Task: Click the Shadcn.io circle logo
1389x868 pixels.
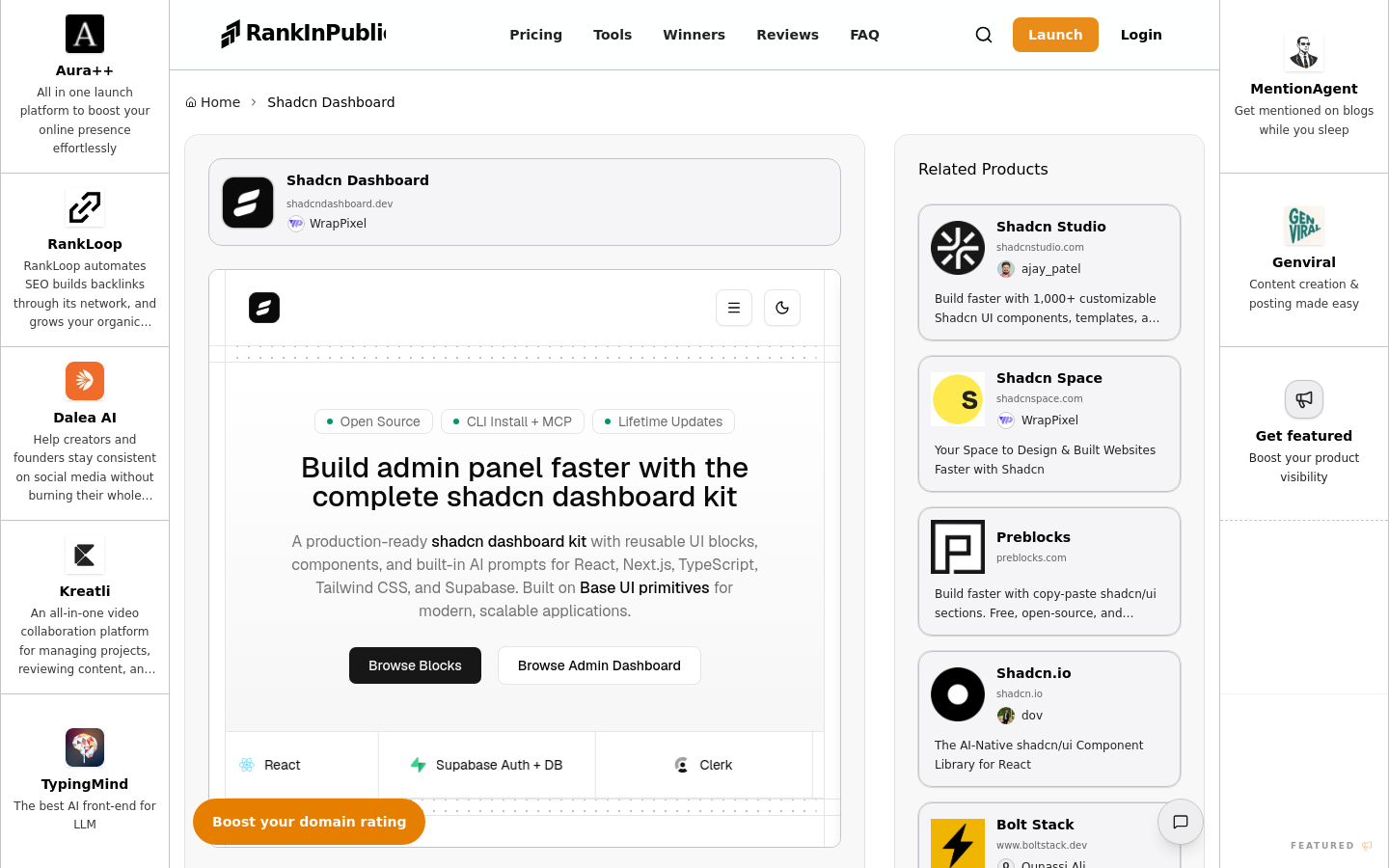Action: point(958,694)
